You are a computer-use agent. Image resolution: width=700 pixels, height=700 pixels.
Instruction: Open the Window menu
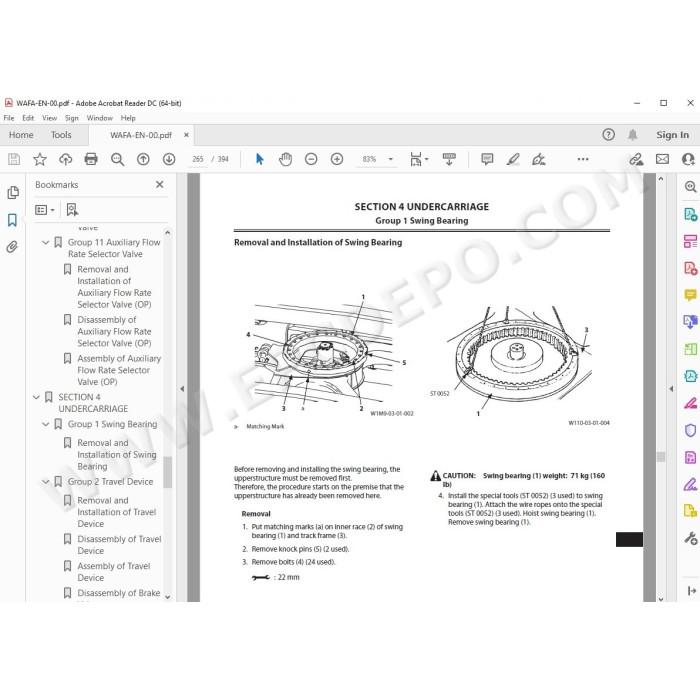click(100, 118)
